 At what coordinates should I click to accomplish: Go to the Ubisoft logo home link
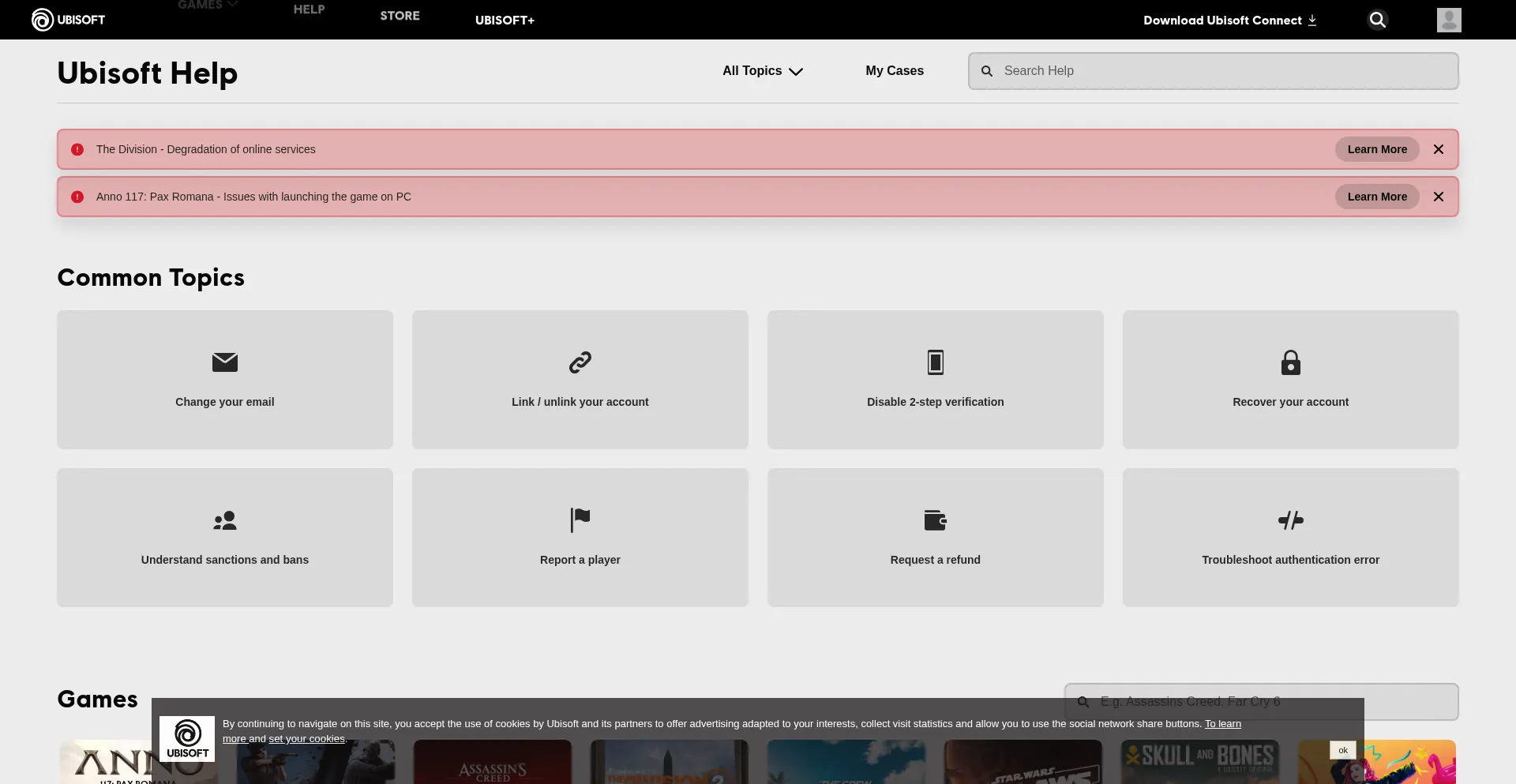[68, 20]
